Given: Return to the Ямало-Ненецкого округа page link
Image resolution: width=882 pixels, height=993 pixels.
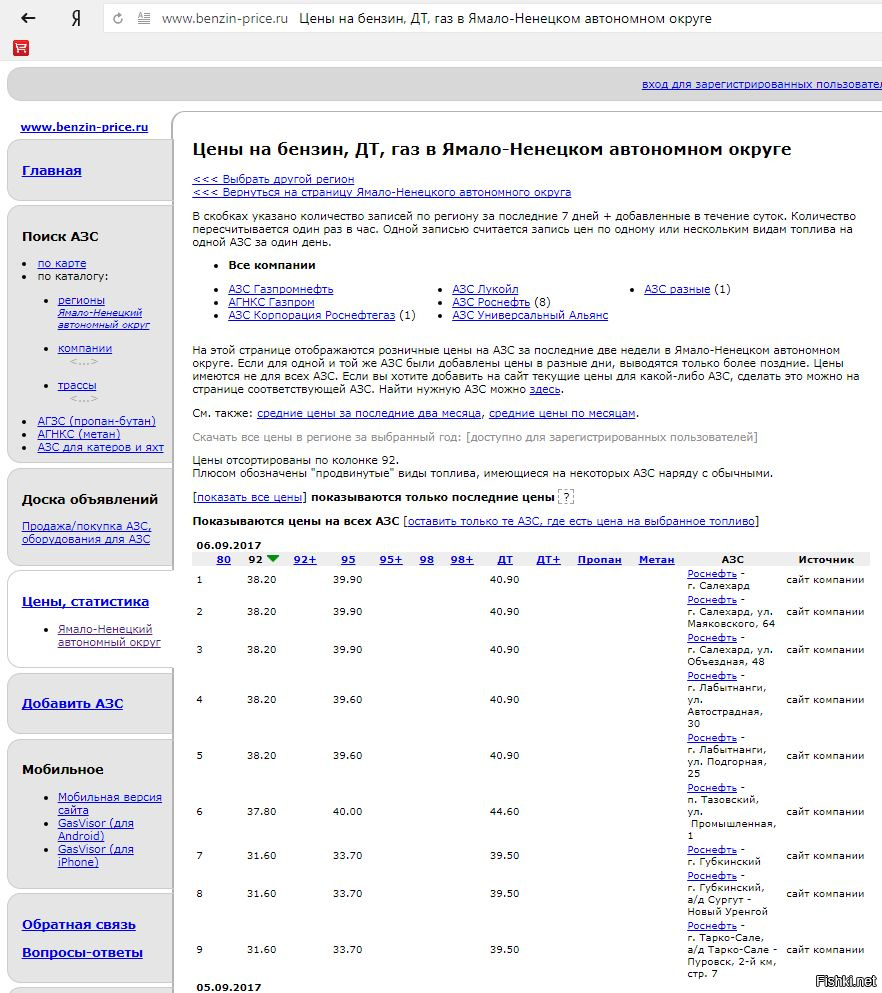Looking at the screenshot, I should (x=382, y=192).
